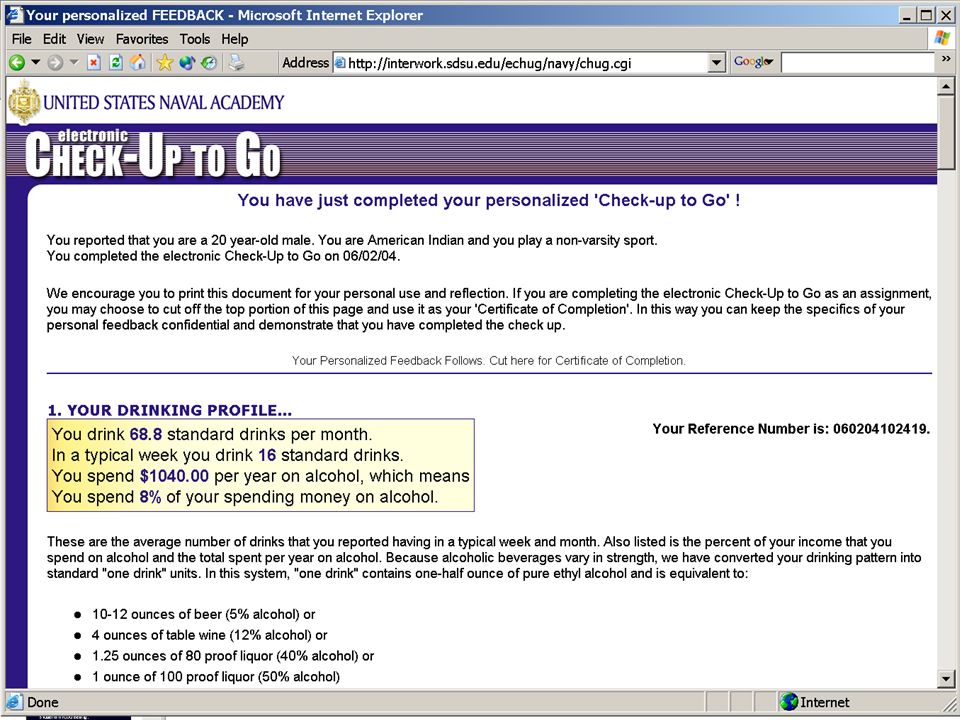Viewport: 960px width, 720px height.
Task: Click the status bar page icon next to Done
Action: (15, 702)
